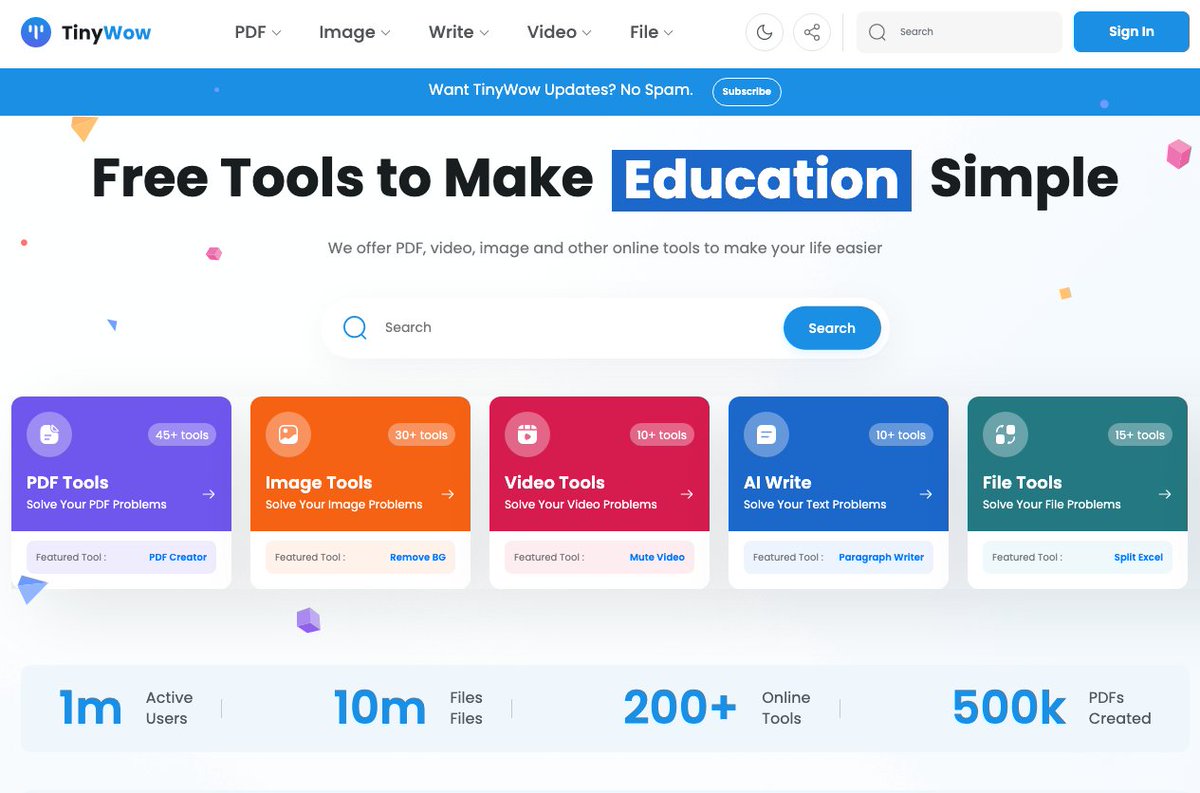Click the Video Tools 10+ tools badge
This screenshot has width=1200, height=793.
pyautogui.click(x=661, y=435)
